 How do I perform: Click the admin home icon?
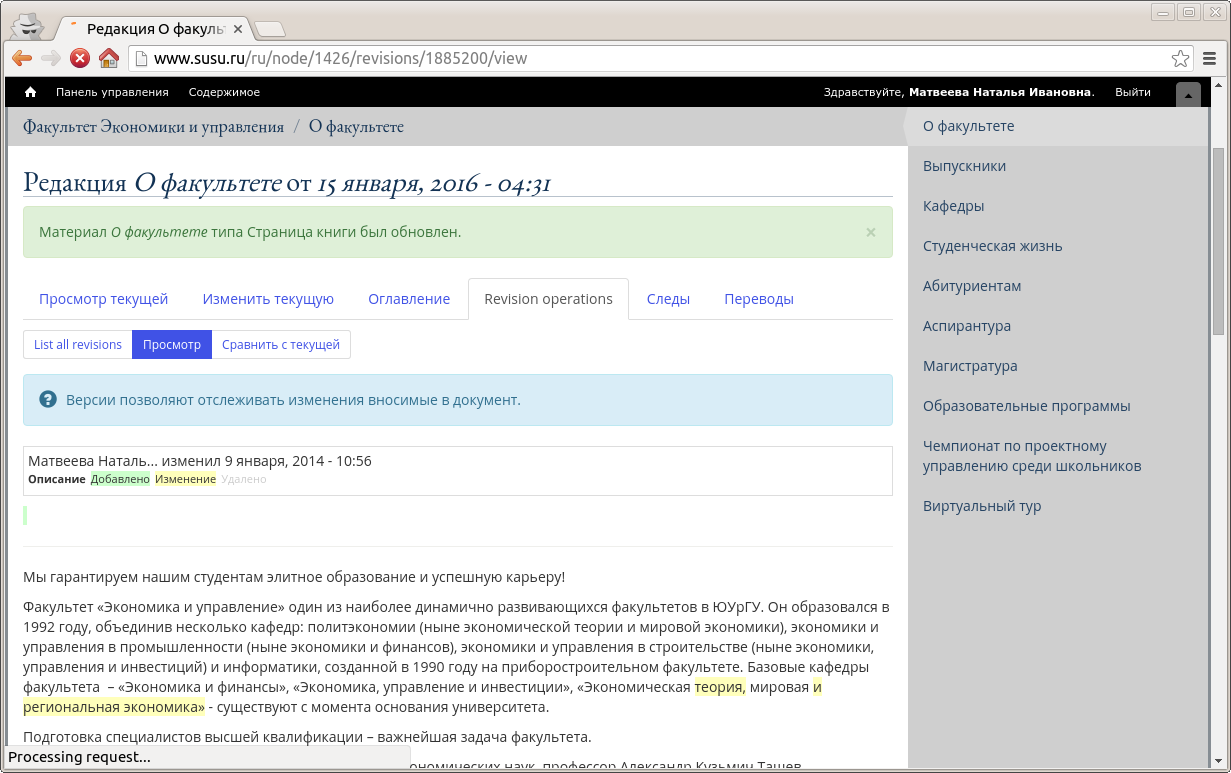click(30, 92)
